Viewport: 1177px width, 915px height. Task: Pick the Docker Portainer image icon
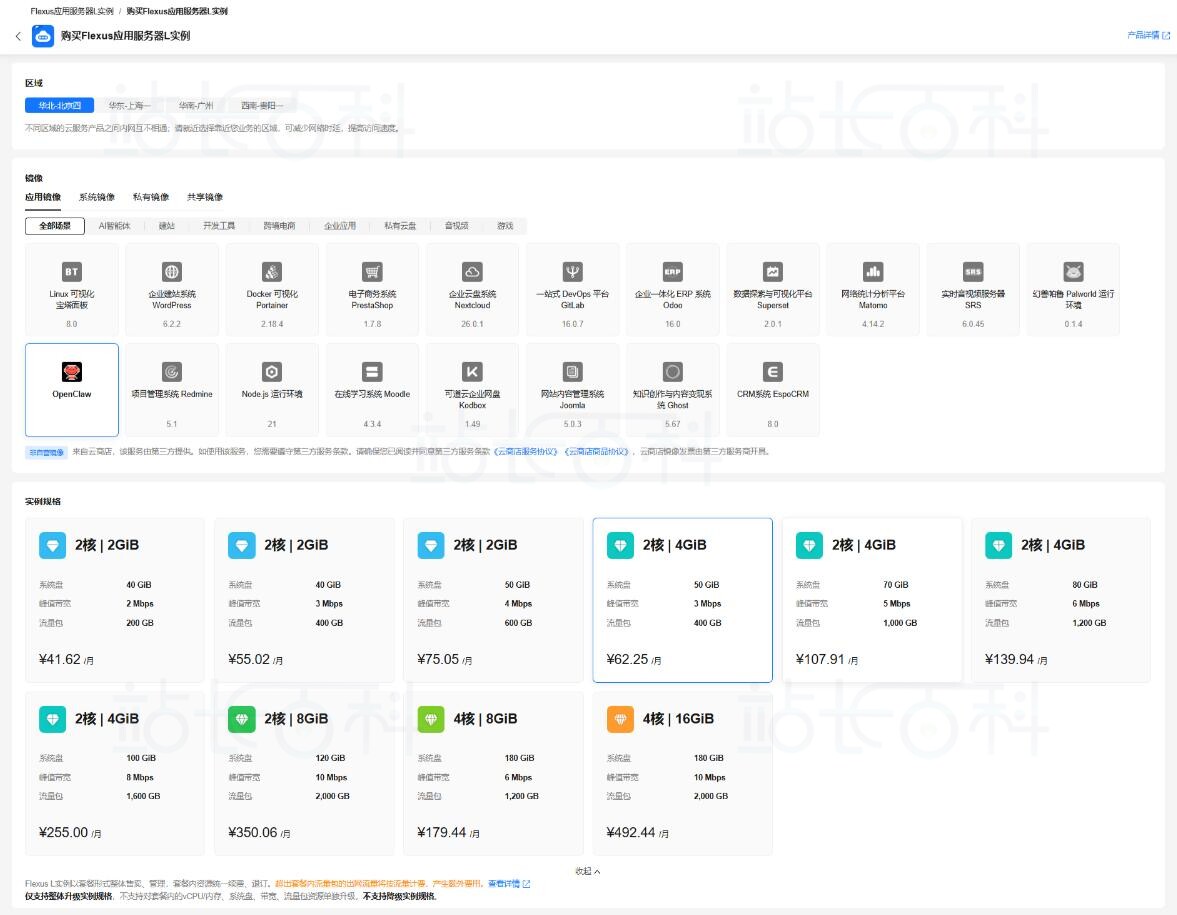click(x=272, y=272)
